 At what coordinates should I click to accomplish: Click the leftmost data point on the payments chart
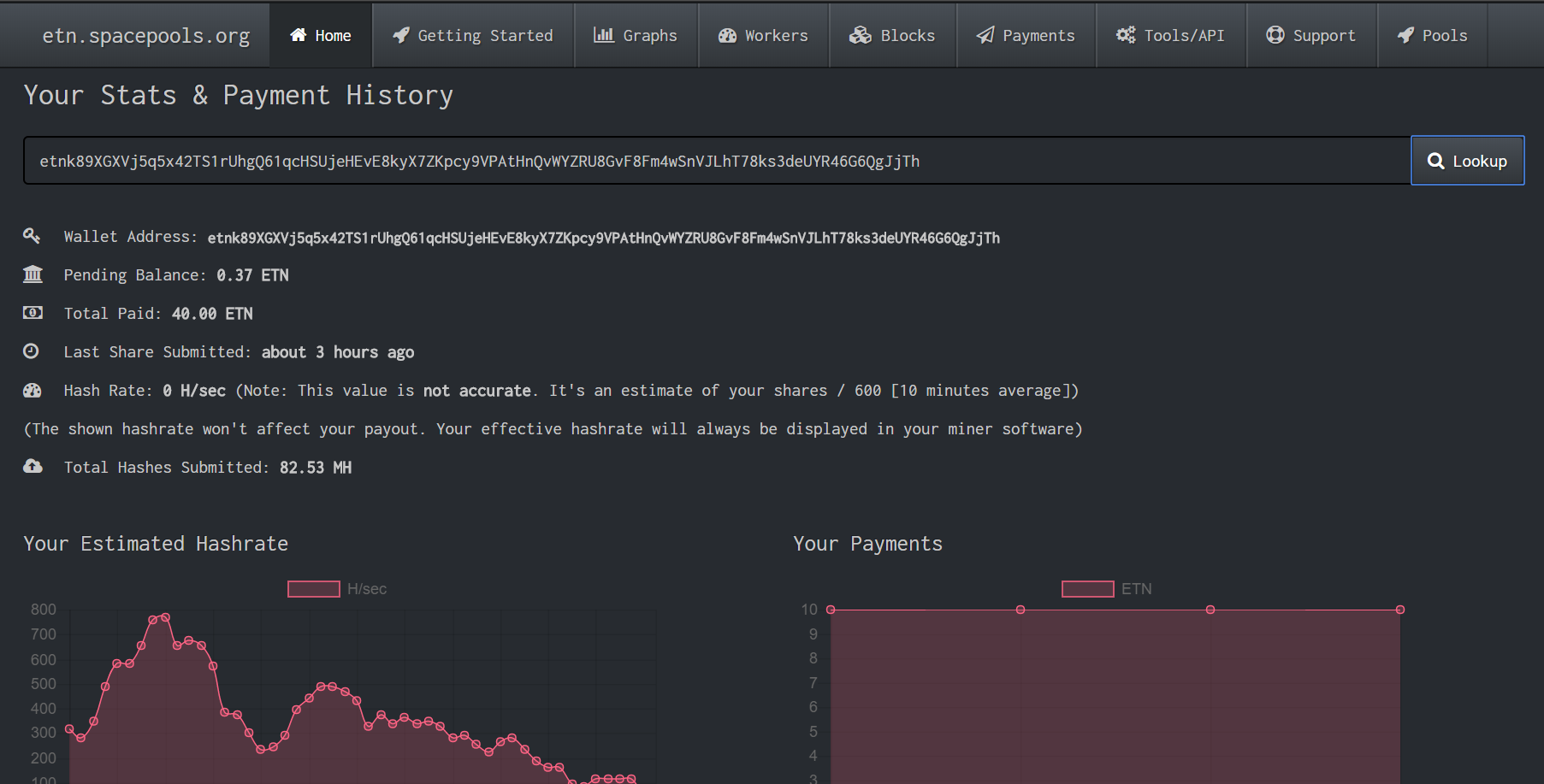(831, 610)
